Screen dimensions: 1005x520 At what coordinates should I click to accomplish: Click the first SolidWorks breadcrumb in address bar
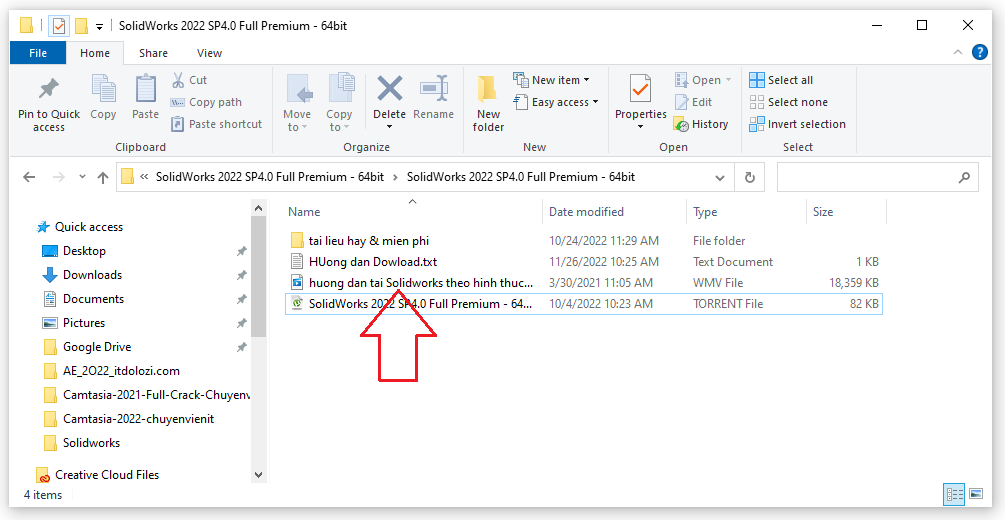(x=270, y=177)
